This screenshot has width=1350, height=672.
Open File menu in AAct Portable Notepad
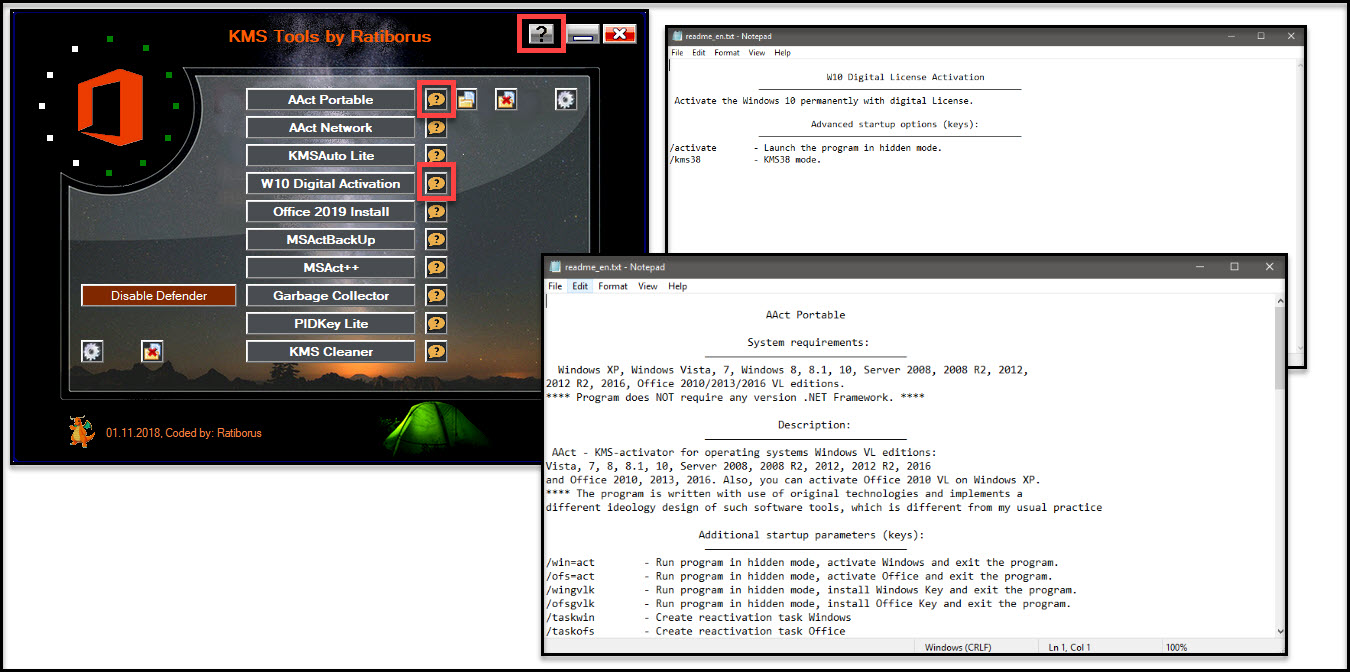[555, 286]
